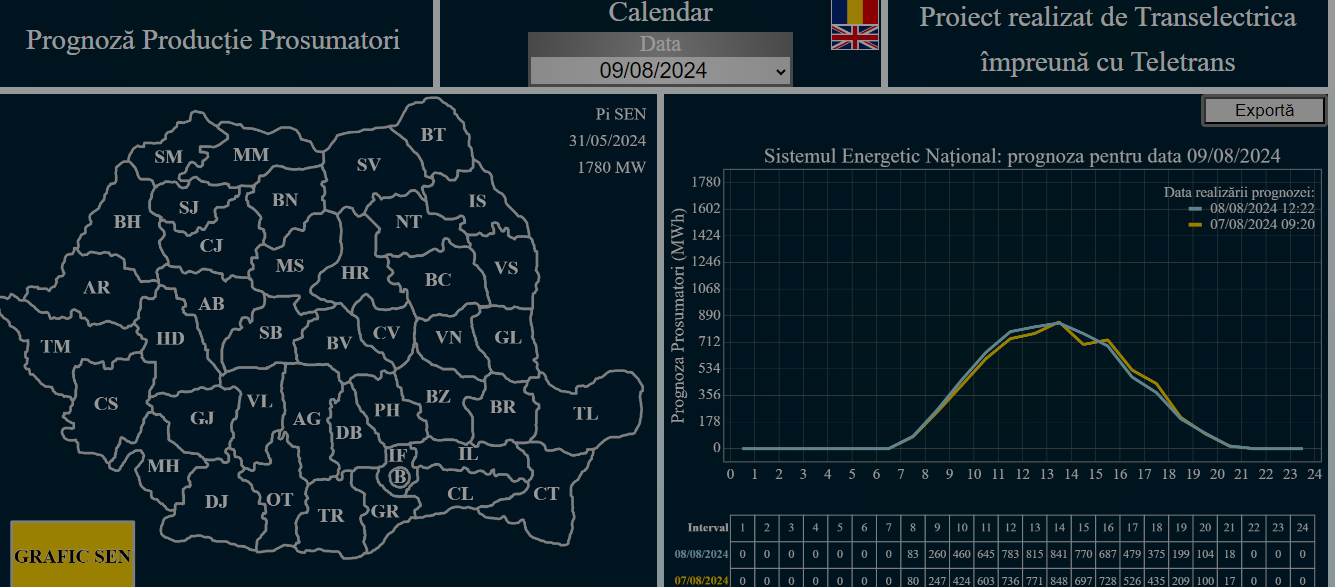This screenshot has width=1335, height=587.
Task: Select Dolj county DJ on map
Action: (216, 501)
